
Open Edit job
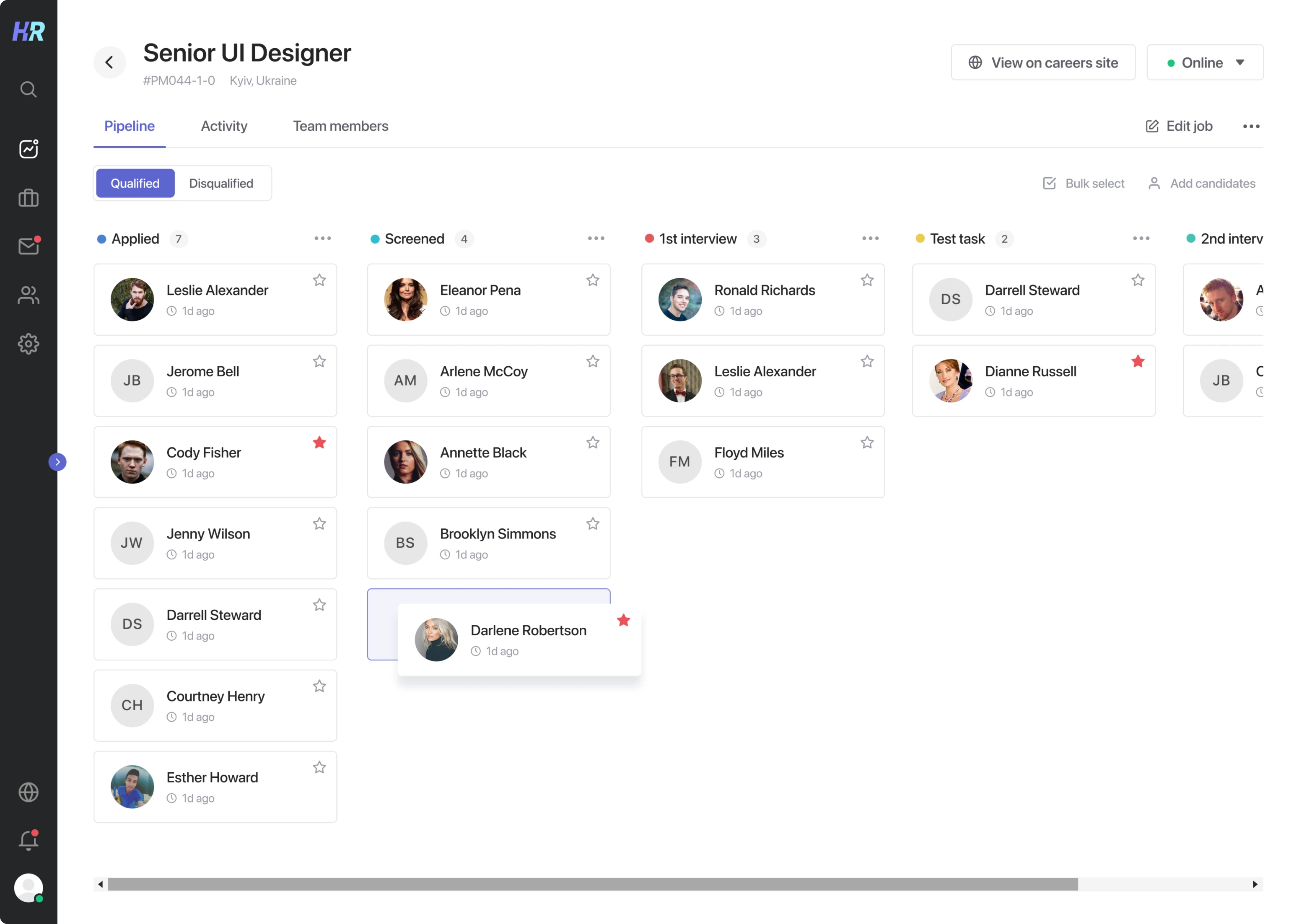(1178, 126)
